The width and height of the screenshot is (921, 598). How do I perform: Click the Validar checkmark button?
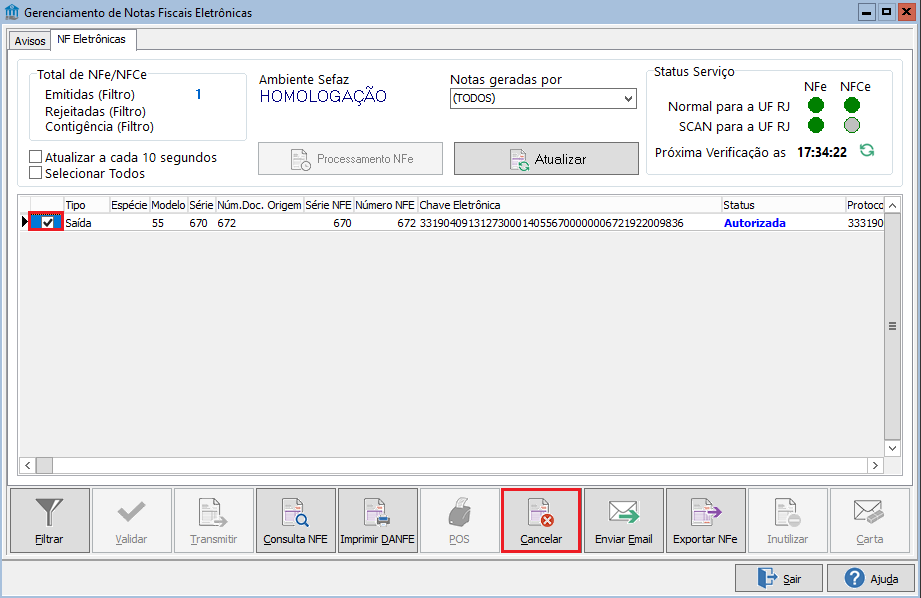[132, 520]
